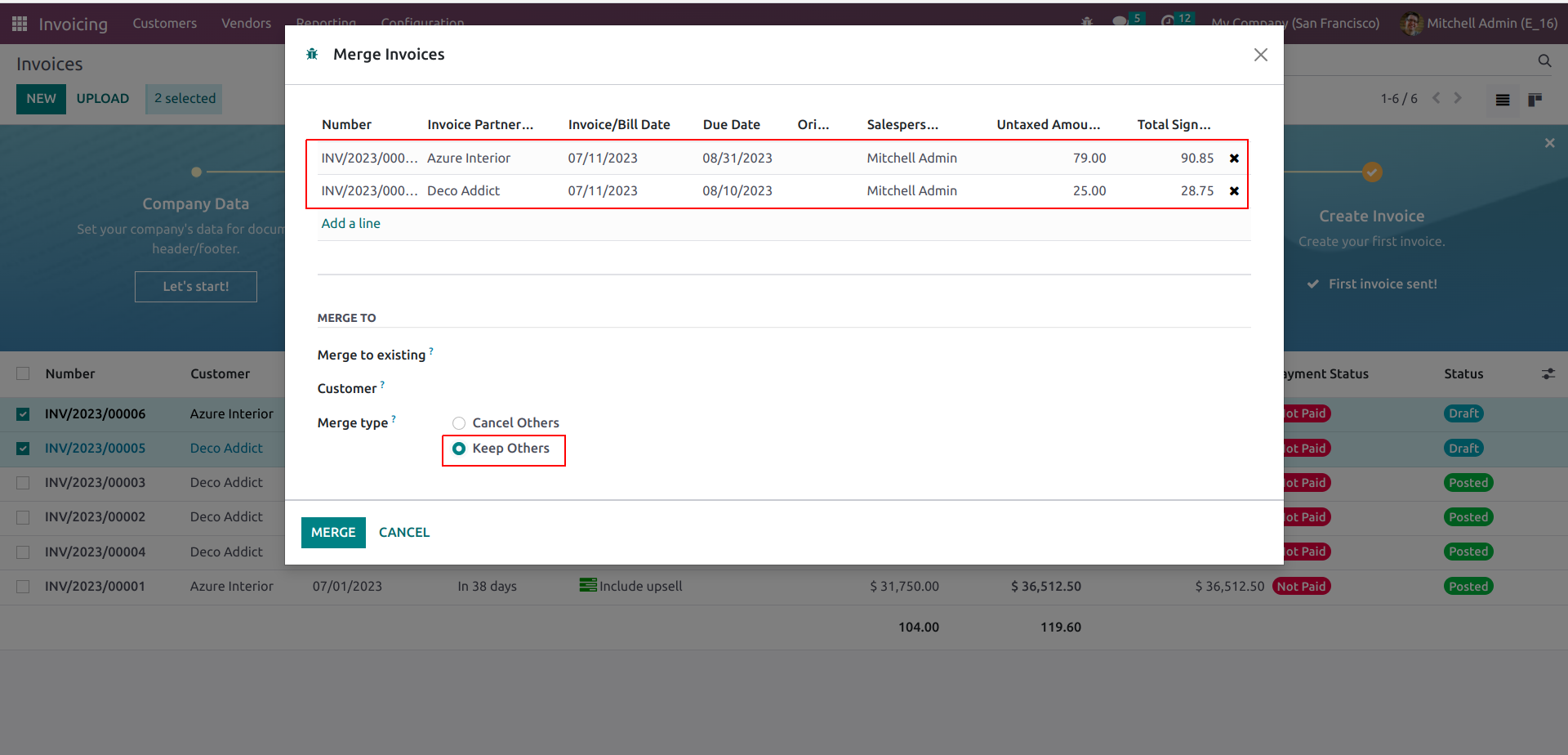Click the Draft badge of INV/2023/00006

pyautogui.click(x=1463, y=413)
